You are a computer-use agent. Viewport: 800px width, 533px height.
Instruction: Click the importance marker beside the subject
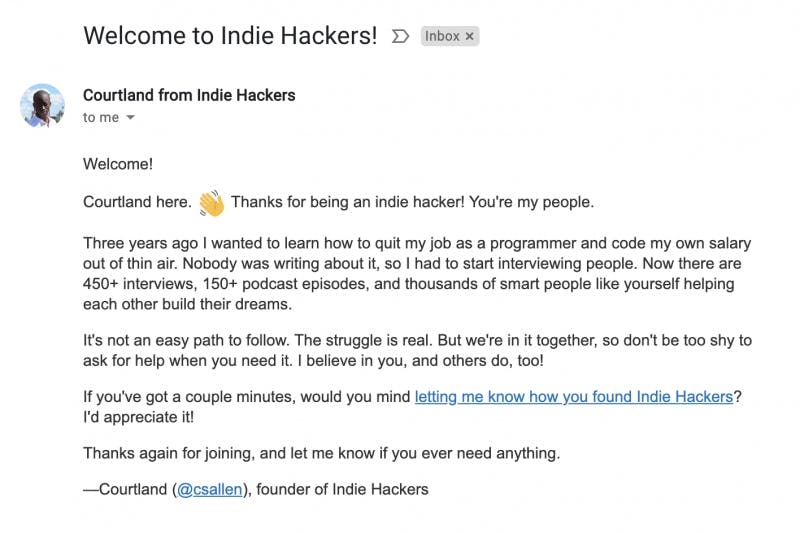(400, 37)
